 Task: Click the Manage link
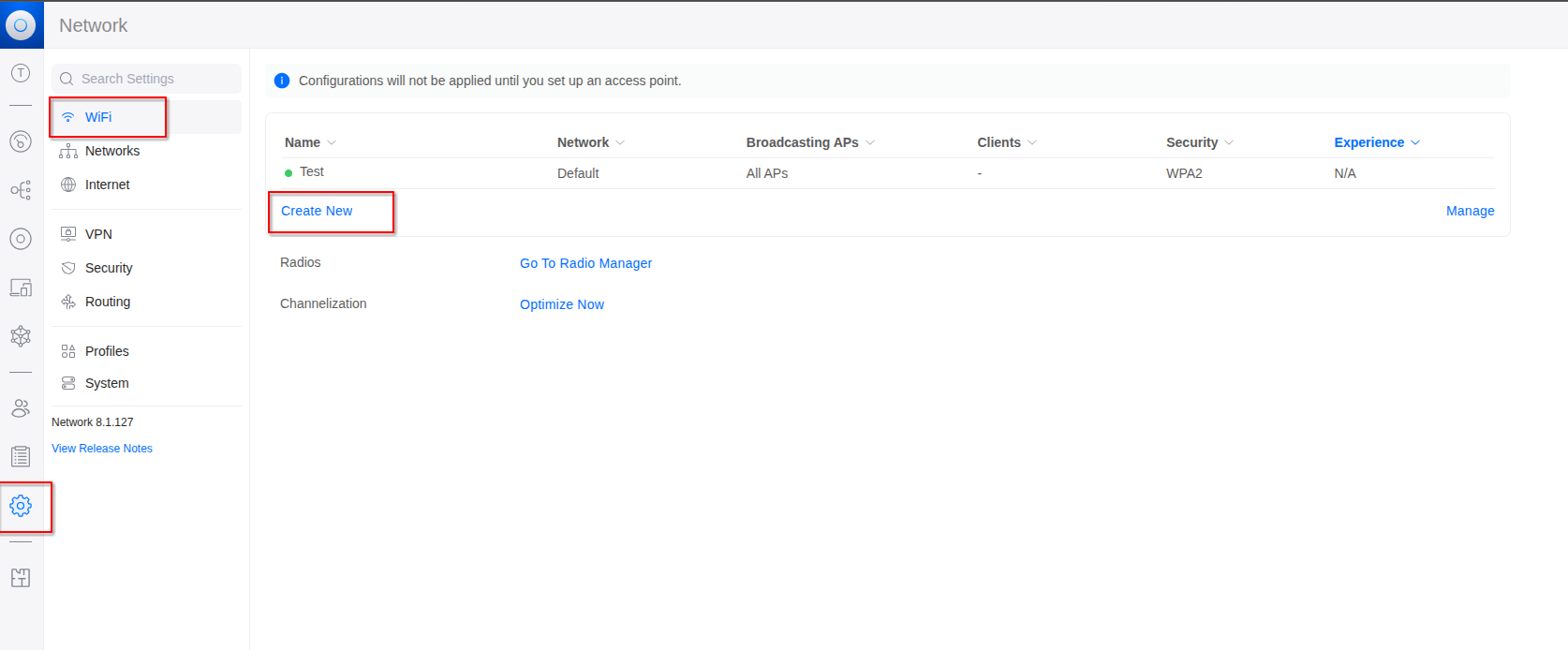[x=1471, y=211]
